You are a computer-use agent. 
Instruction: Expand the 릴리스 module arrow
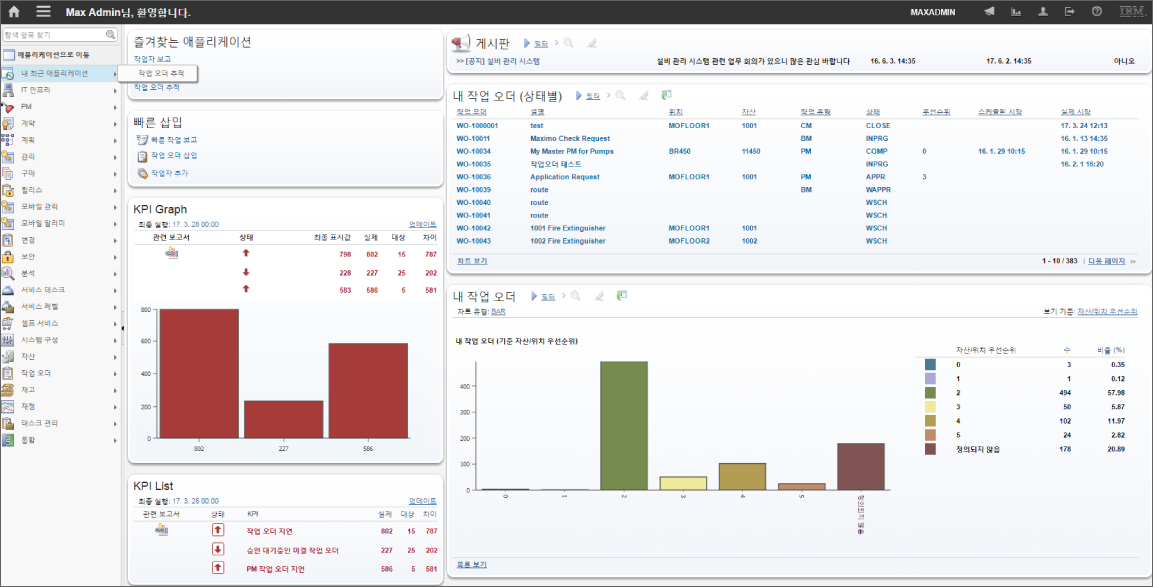(x=115, y=190)
